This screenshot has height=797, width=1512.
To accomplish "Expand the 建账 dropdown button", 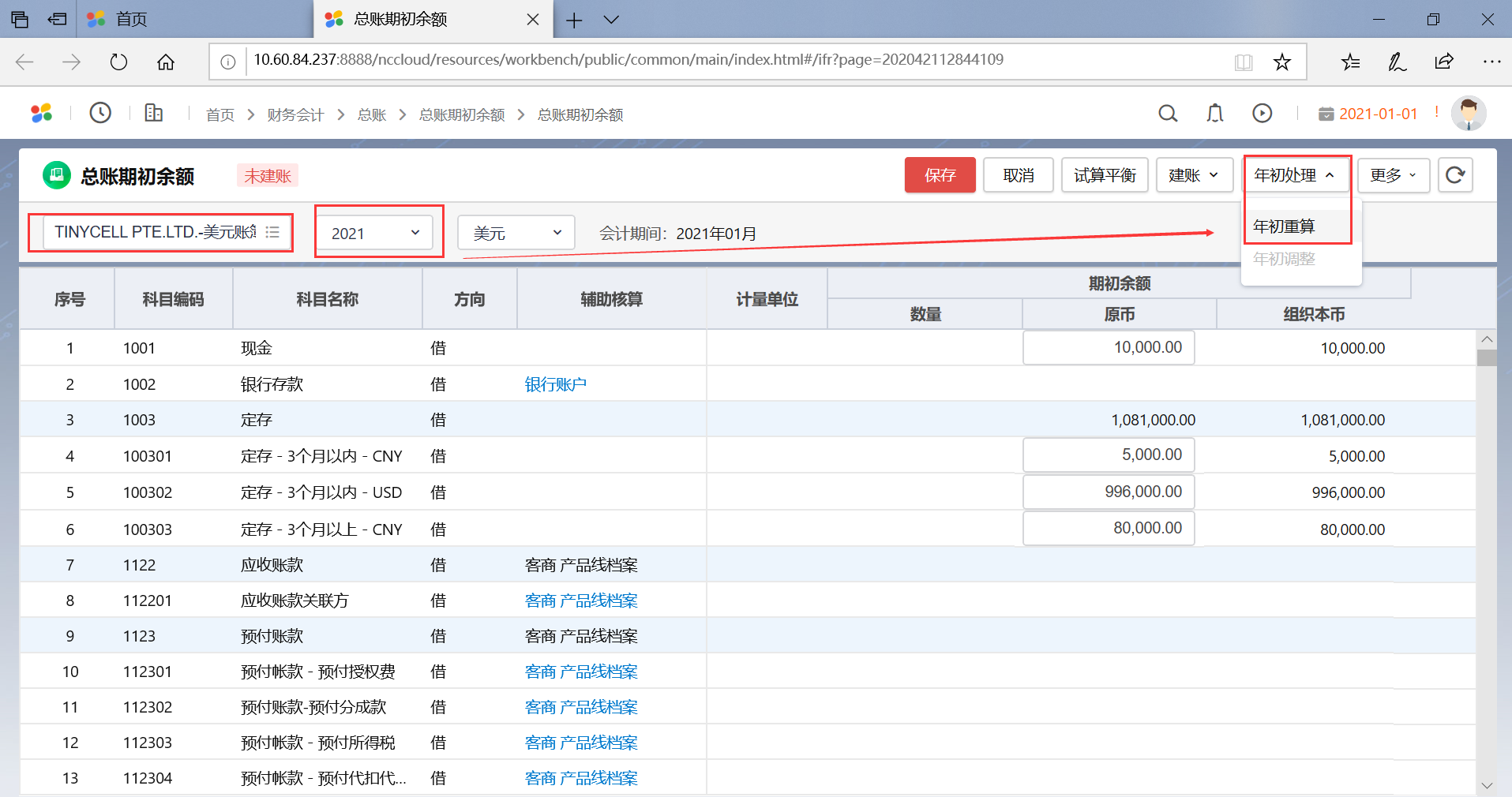I will point(1194,175).
